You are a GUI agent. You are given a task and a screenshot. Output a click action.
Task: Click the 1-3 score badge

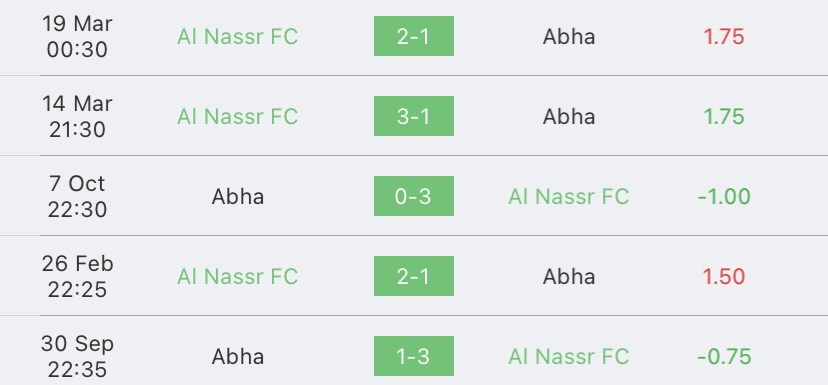(413, 356)
